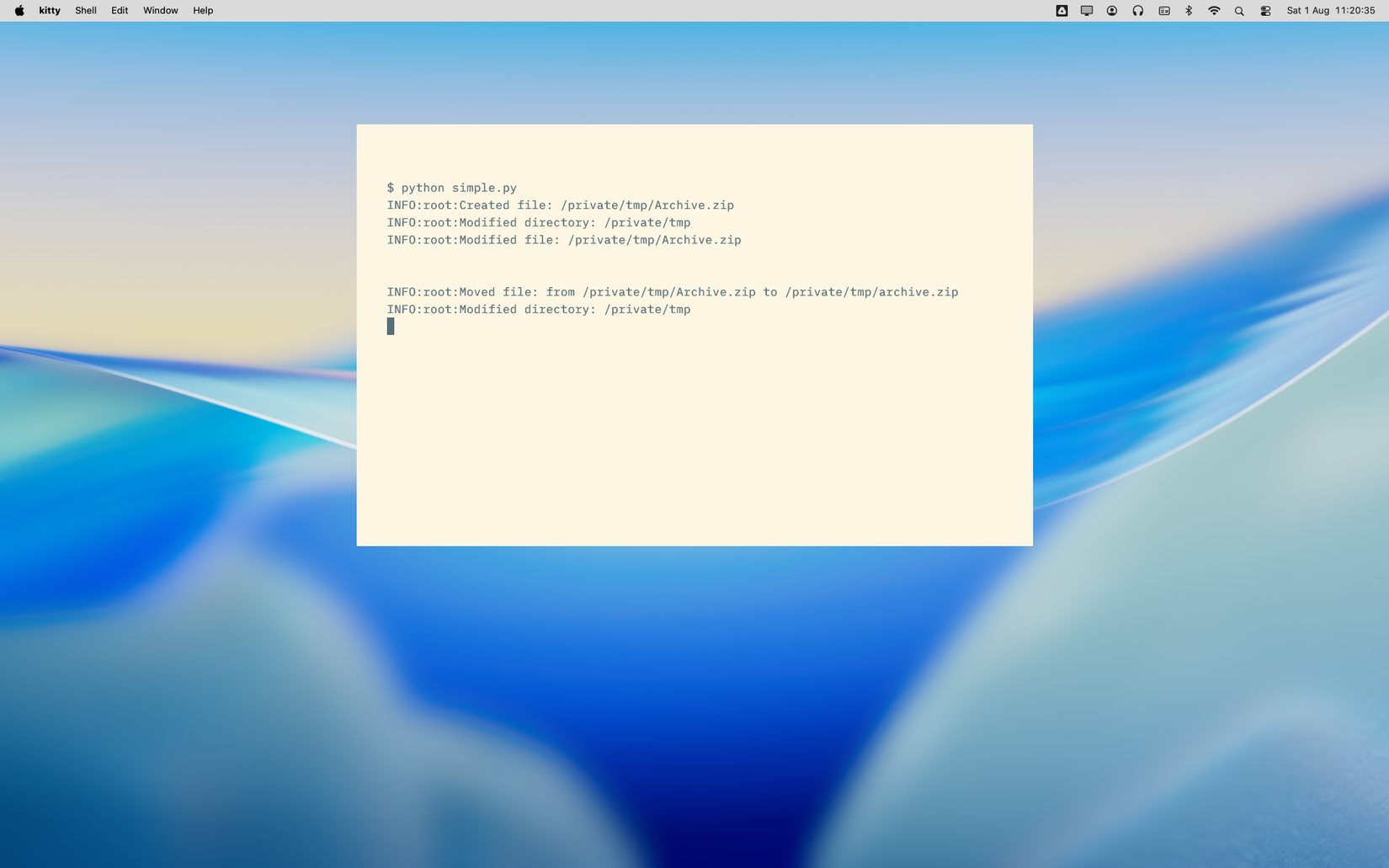Screen dimensions: 1389x868
Task: Open the keyboard input source icon
Action: tap(1164, 11)
